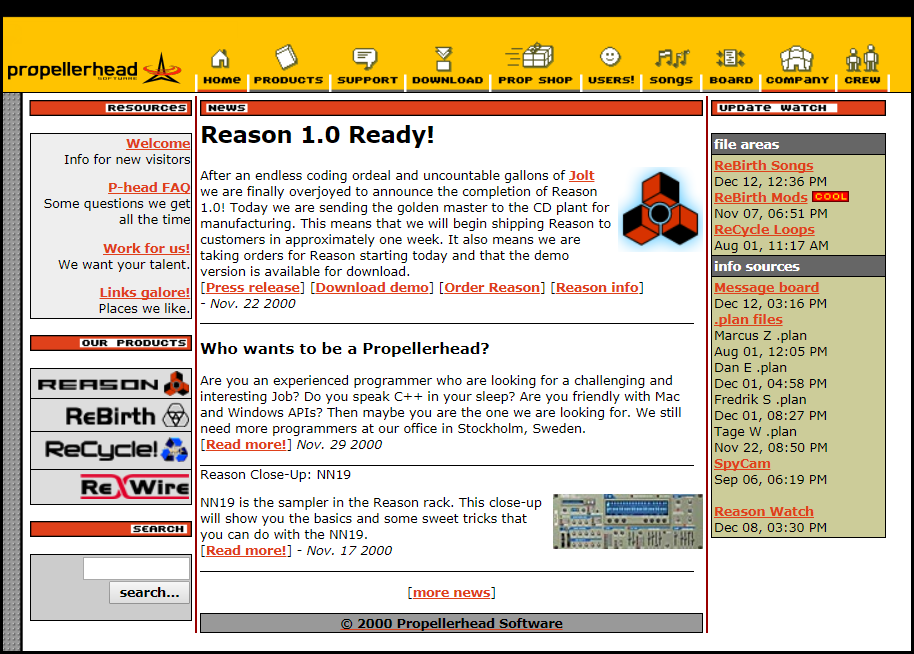Open the Songs music notes icon
This screenshot has width=914, height=654.
tap(672, 58)
